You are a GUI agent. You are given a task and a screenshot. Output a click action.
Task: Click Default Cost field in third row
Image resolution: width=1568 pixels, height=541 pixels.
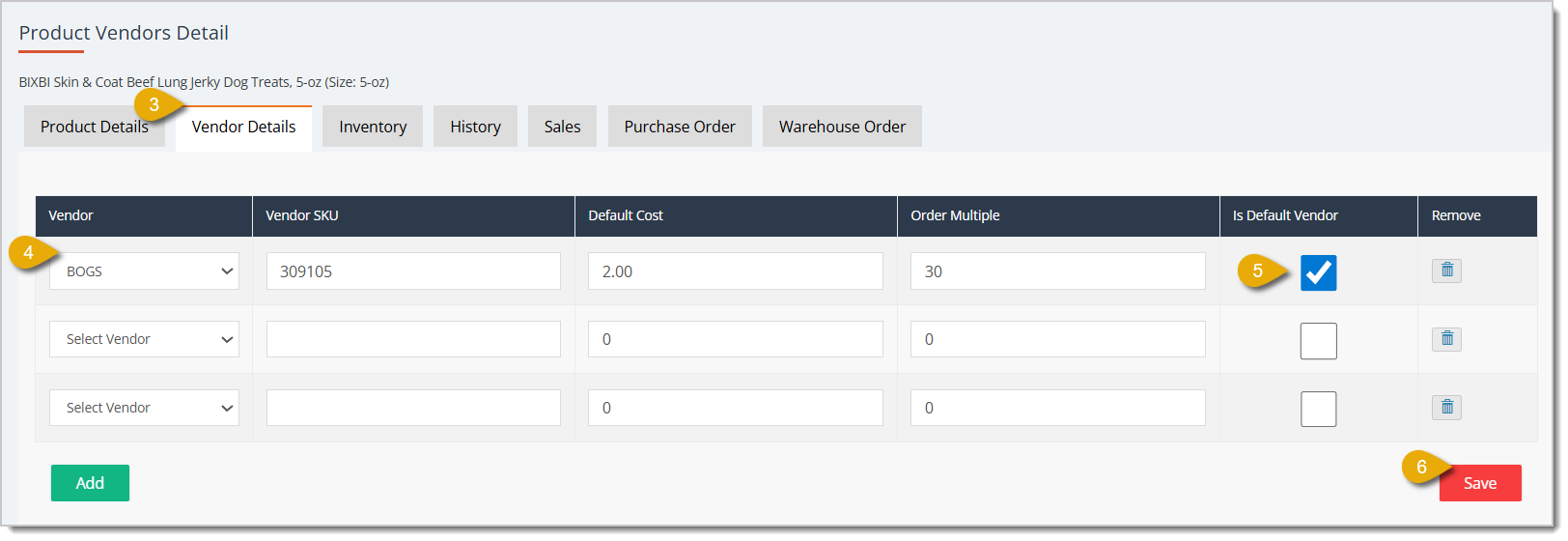(x=736, y=408)
